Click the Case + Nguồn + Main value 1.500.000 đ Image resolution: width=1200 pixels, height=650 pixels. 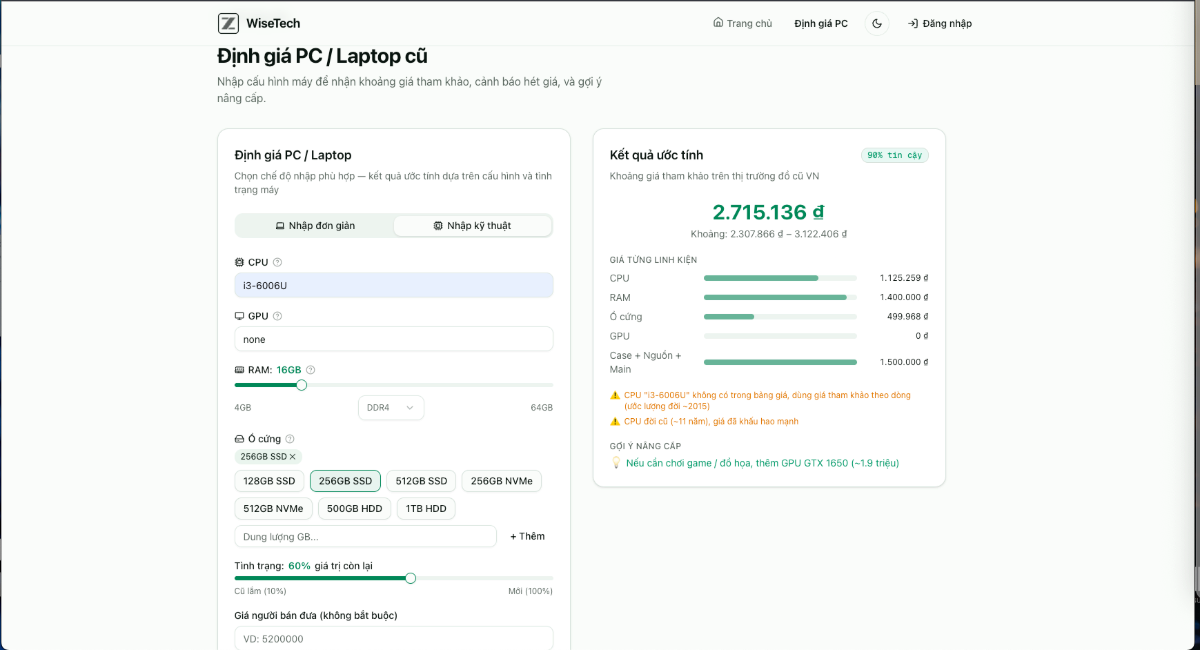click(903, 362)
